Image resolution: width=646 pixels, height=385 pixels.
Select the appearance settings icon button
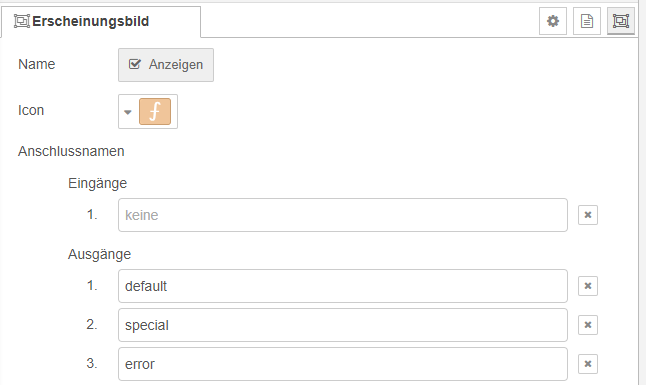[621, 21]
